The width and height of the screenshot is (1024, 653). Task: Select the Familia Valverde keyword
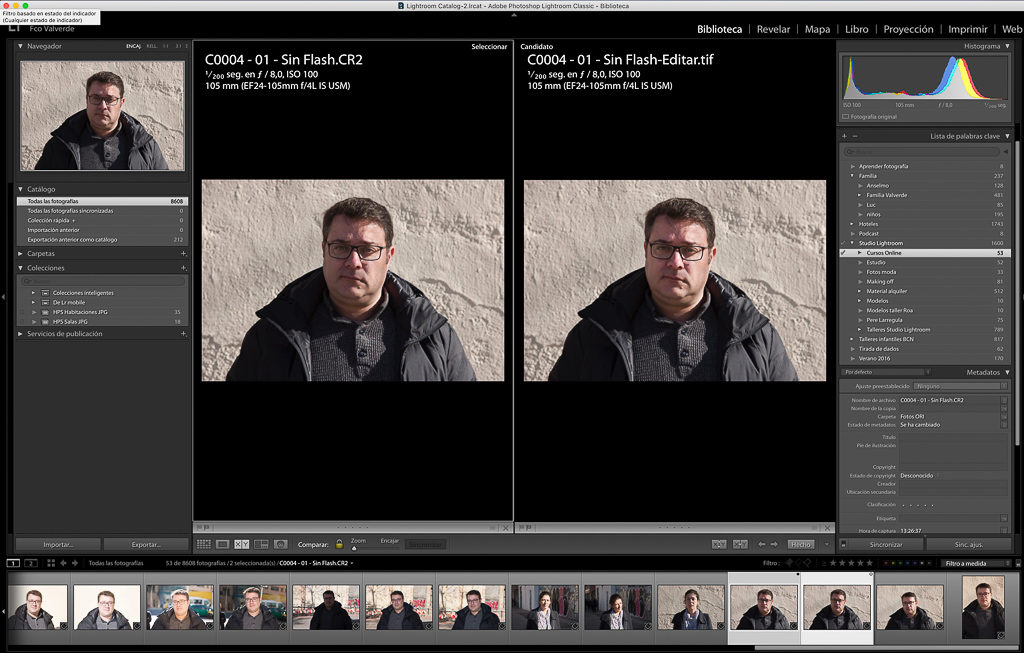886,195
